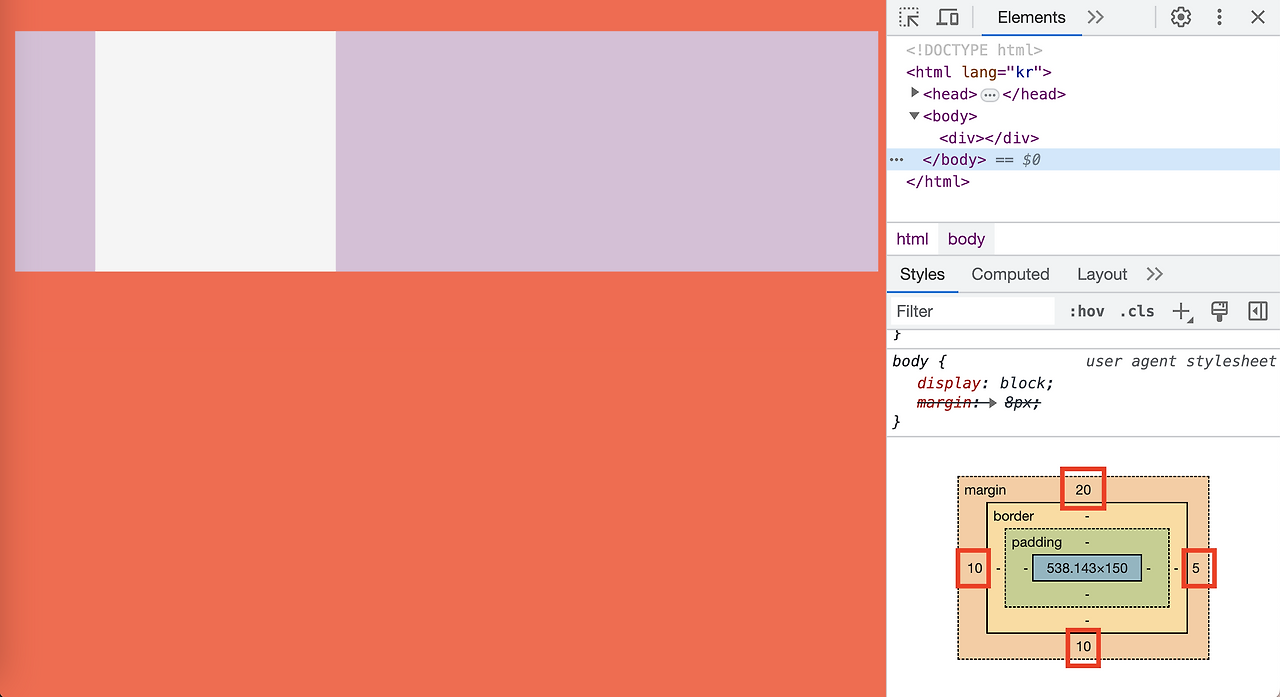The image size is (1280, 697).
Task: Click the bottom margin value 10
Action: point(1083,647)
